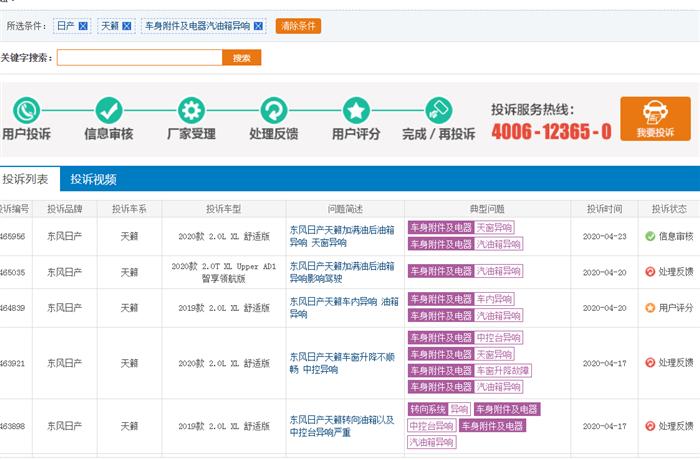Click the 我要投诉 orange button

pyautogui.click(x=655, y=119)
